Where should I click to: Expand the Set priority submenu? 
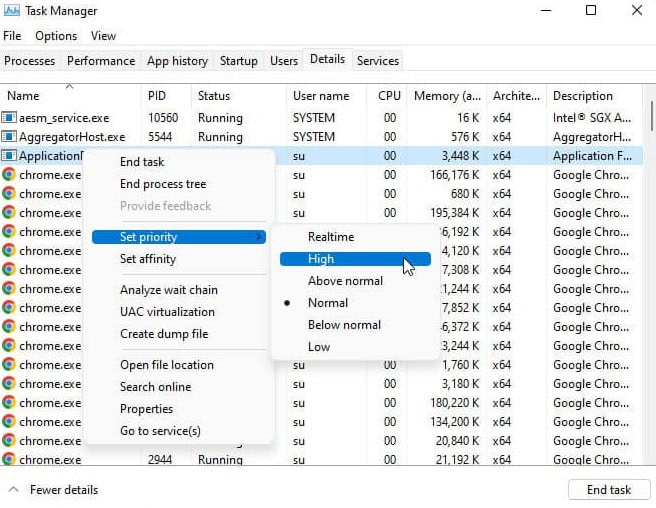(179, 237)
